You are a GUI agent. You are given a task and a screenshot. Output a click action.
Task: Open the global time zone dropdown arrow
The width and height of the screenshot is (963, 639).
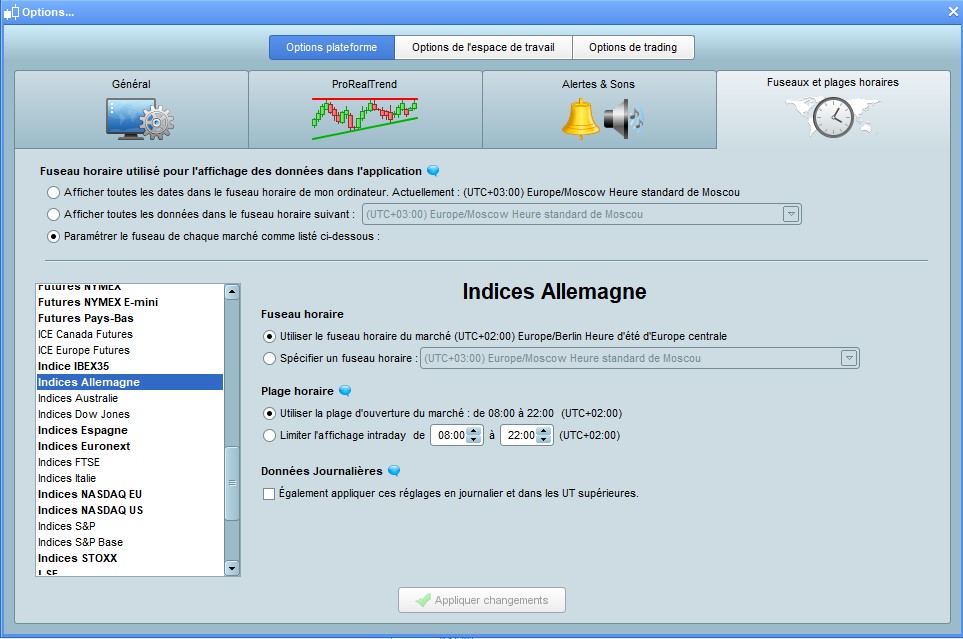(791, 214)
